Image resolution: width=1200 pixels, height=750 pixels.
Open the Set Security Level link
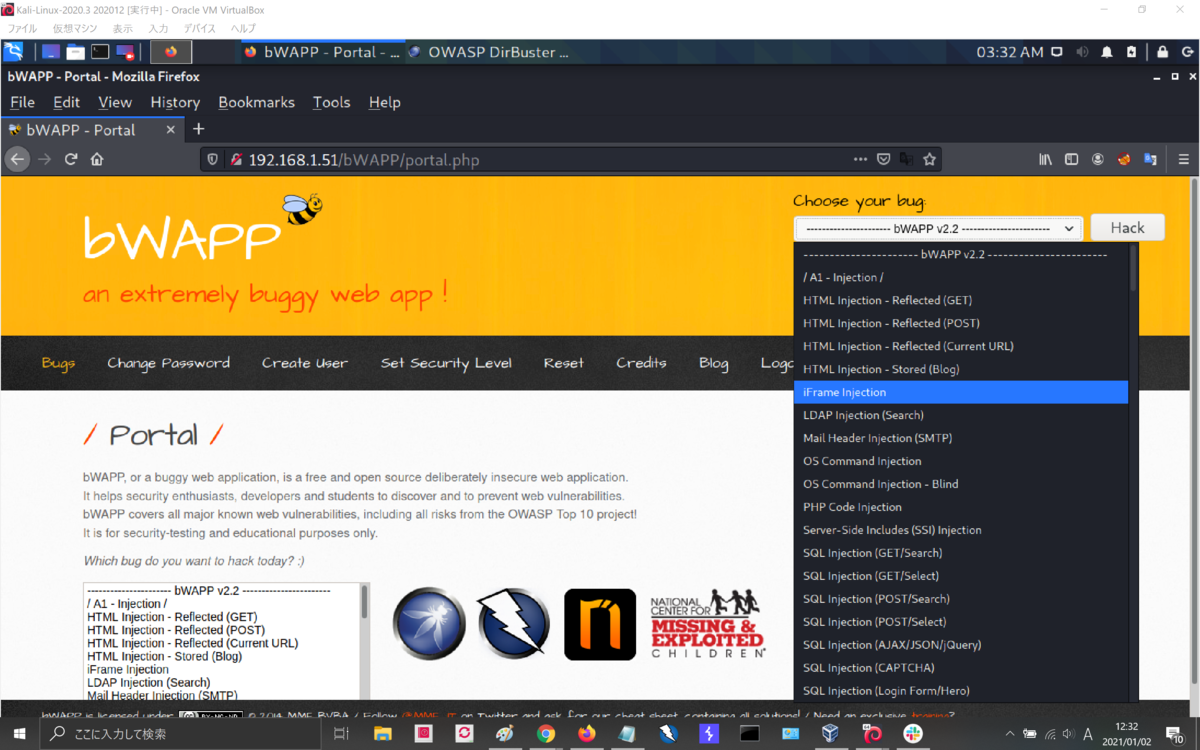(446, 363)
